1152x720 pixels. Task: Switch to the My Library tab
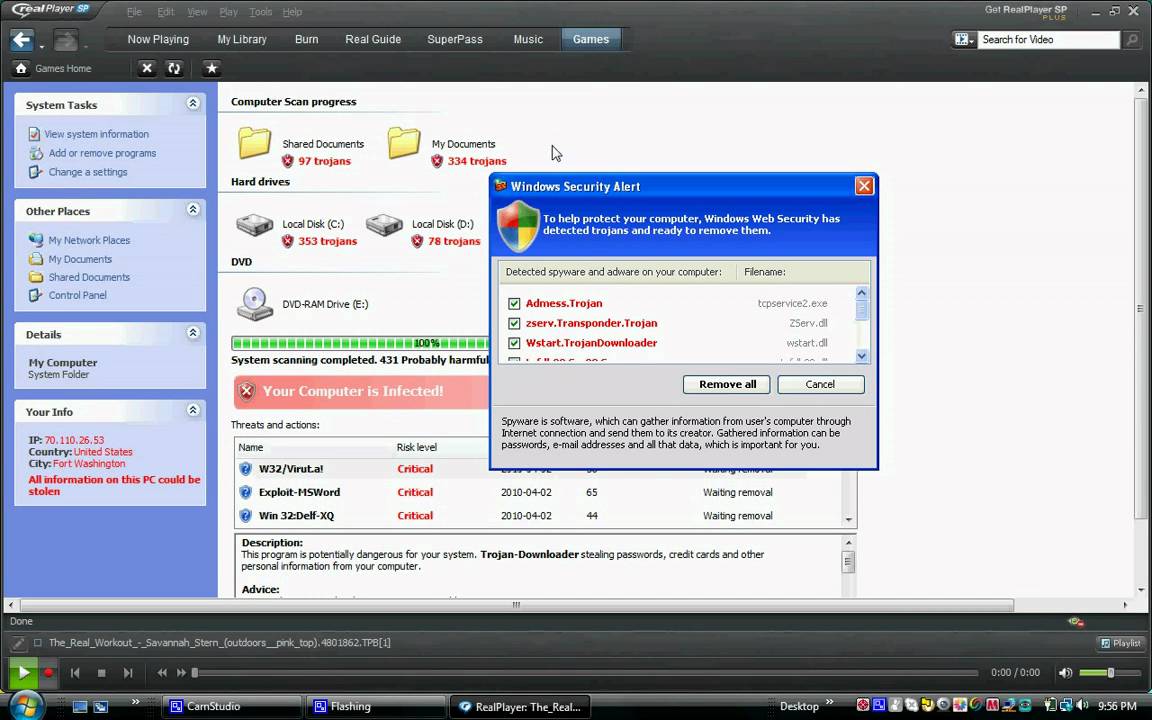(242, 40)
